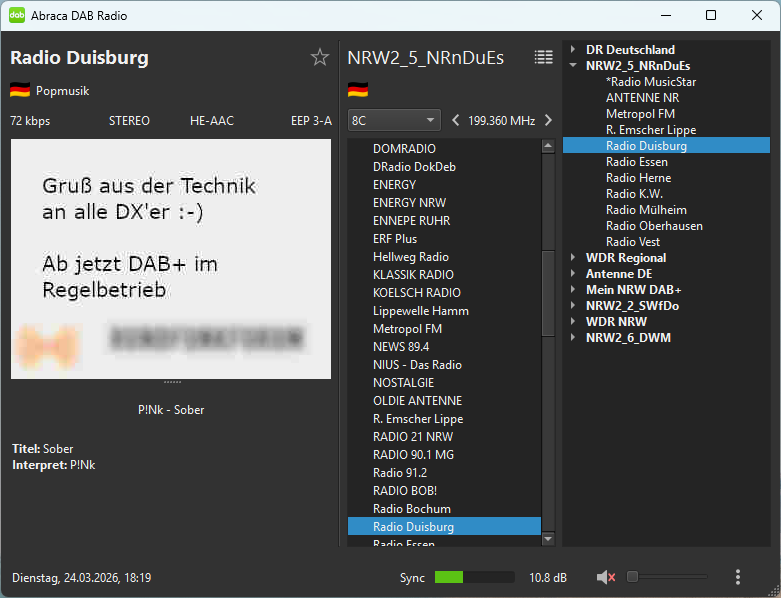Step to the next channel frequency

click(x=548, y=120)
